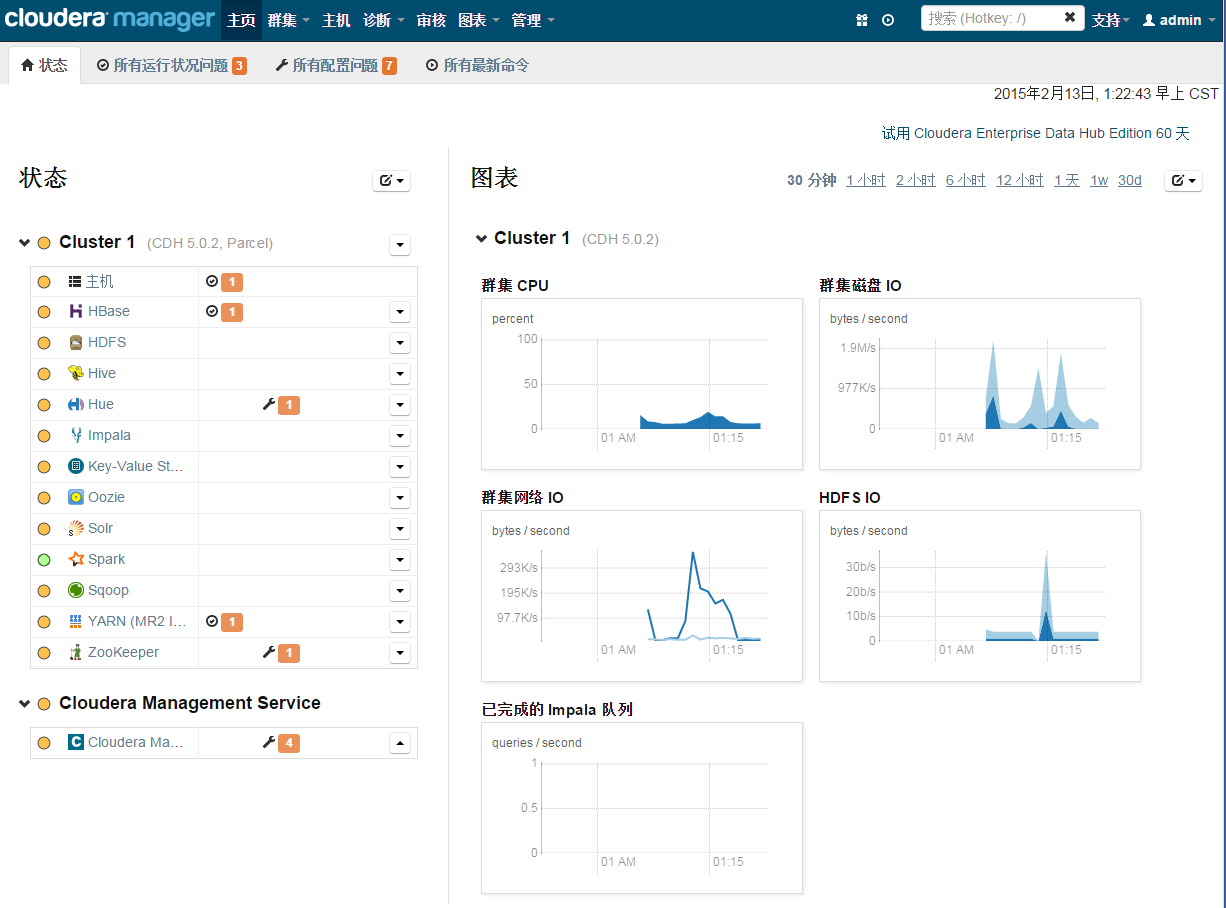Switch to the 所有配置问题 tab
1226x908 pixels.
tap(335, 66)
